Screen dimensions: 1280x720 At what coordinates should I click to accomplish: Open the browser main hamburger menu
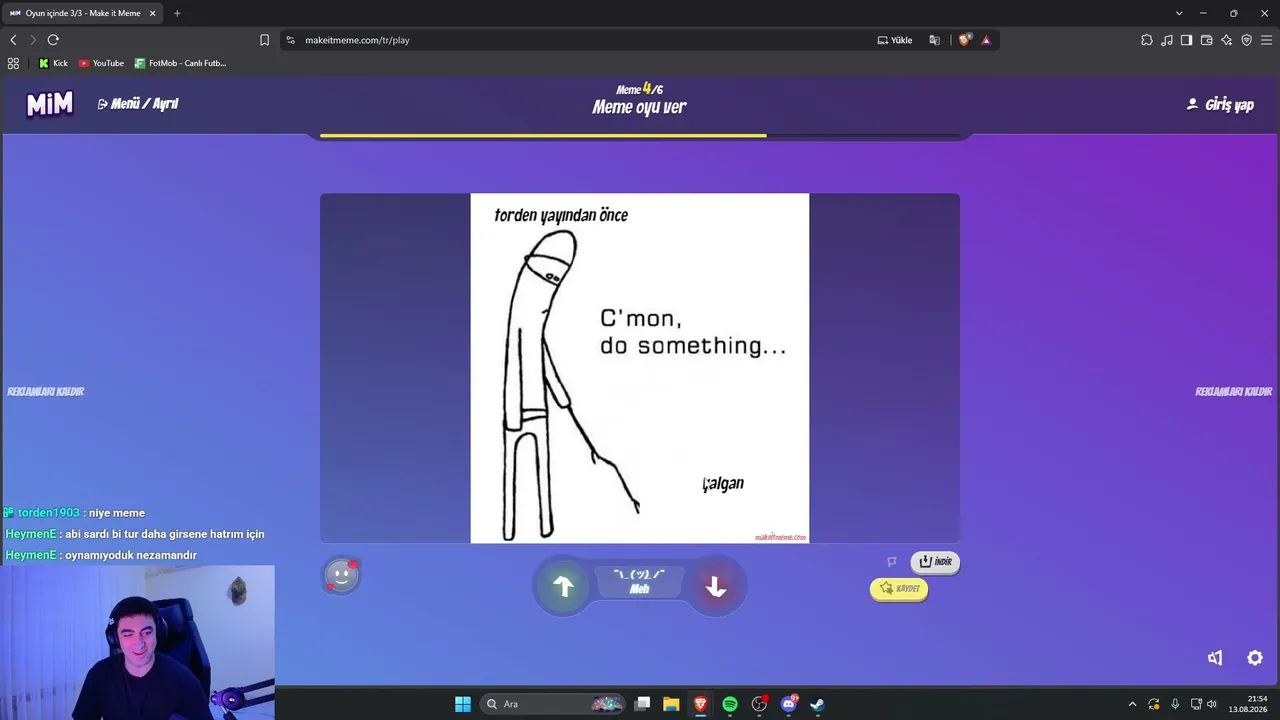[x=1267, y=40]
